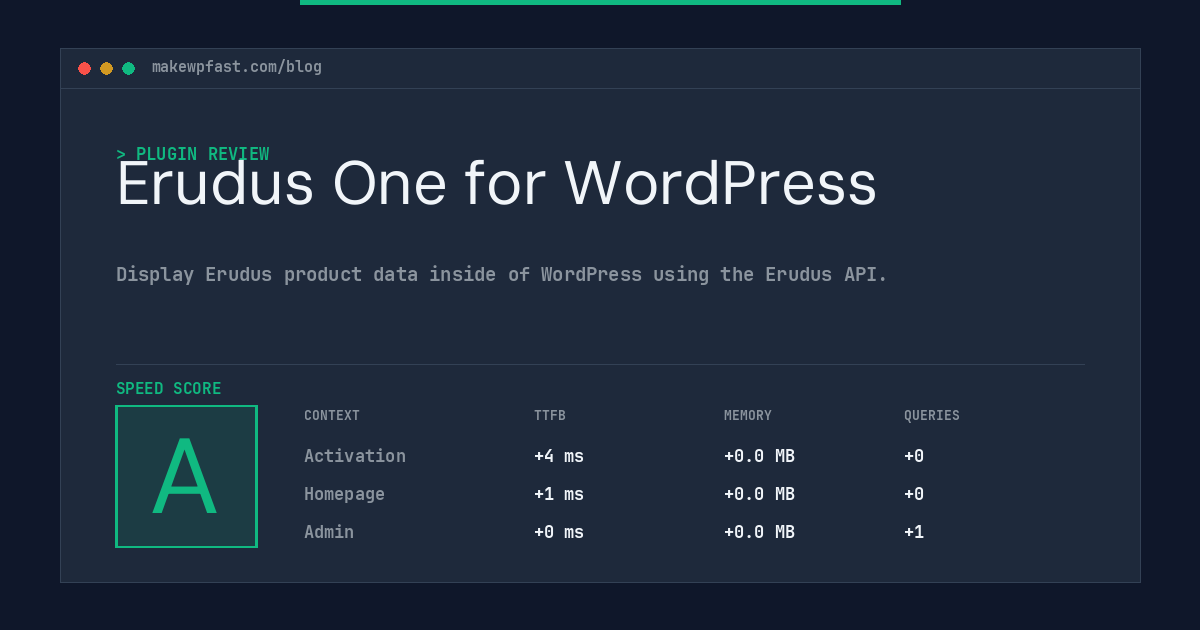Screen dimensions: 1200x630
Task: Click the makewpfast.com/blog address text
Action: click(x=237, y=67)
